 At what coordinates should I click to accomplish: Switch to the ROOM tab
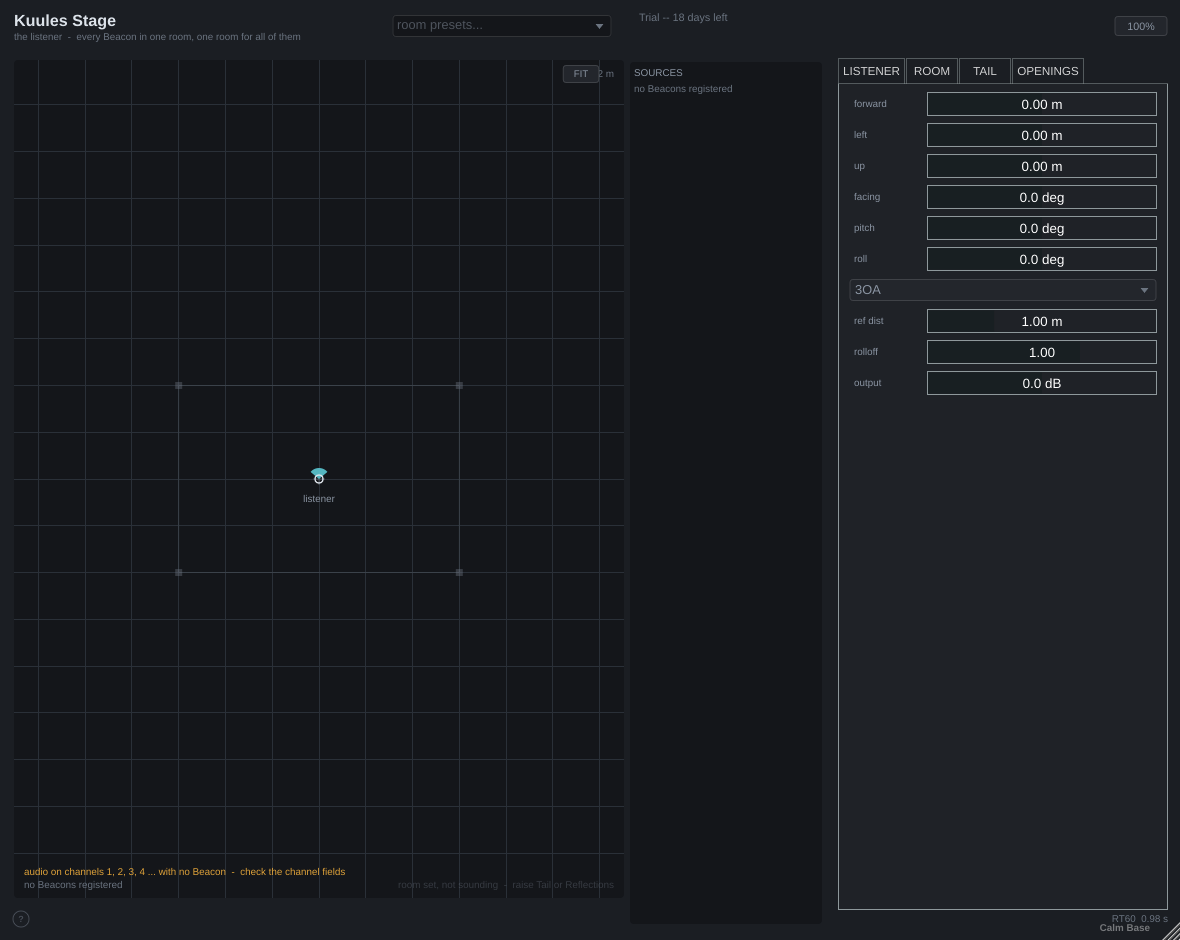tap(932, 71)
